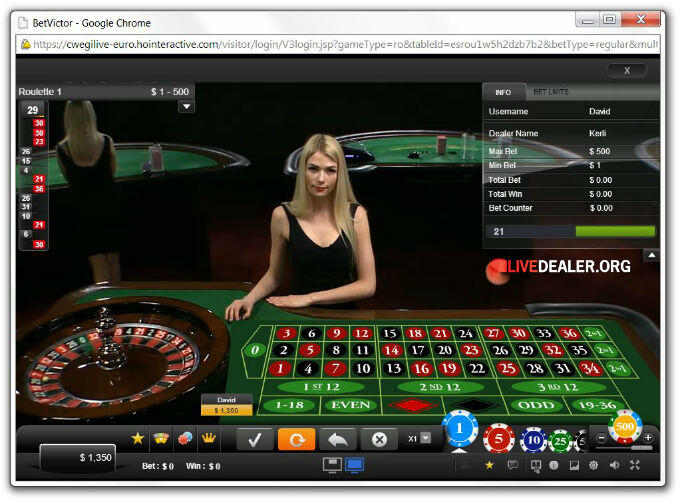Click the Chrome address bar URL
Image resolution: width=680 pixels, height=500 pixels.
(x=345, y=44)
